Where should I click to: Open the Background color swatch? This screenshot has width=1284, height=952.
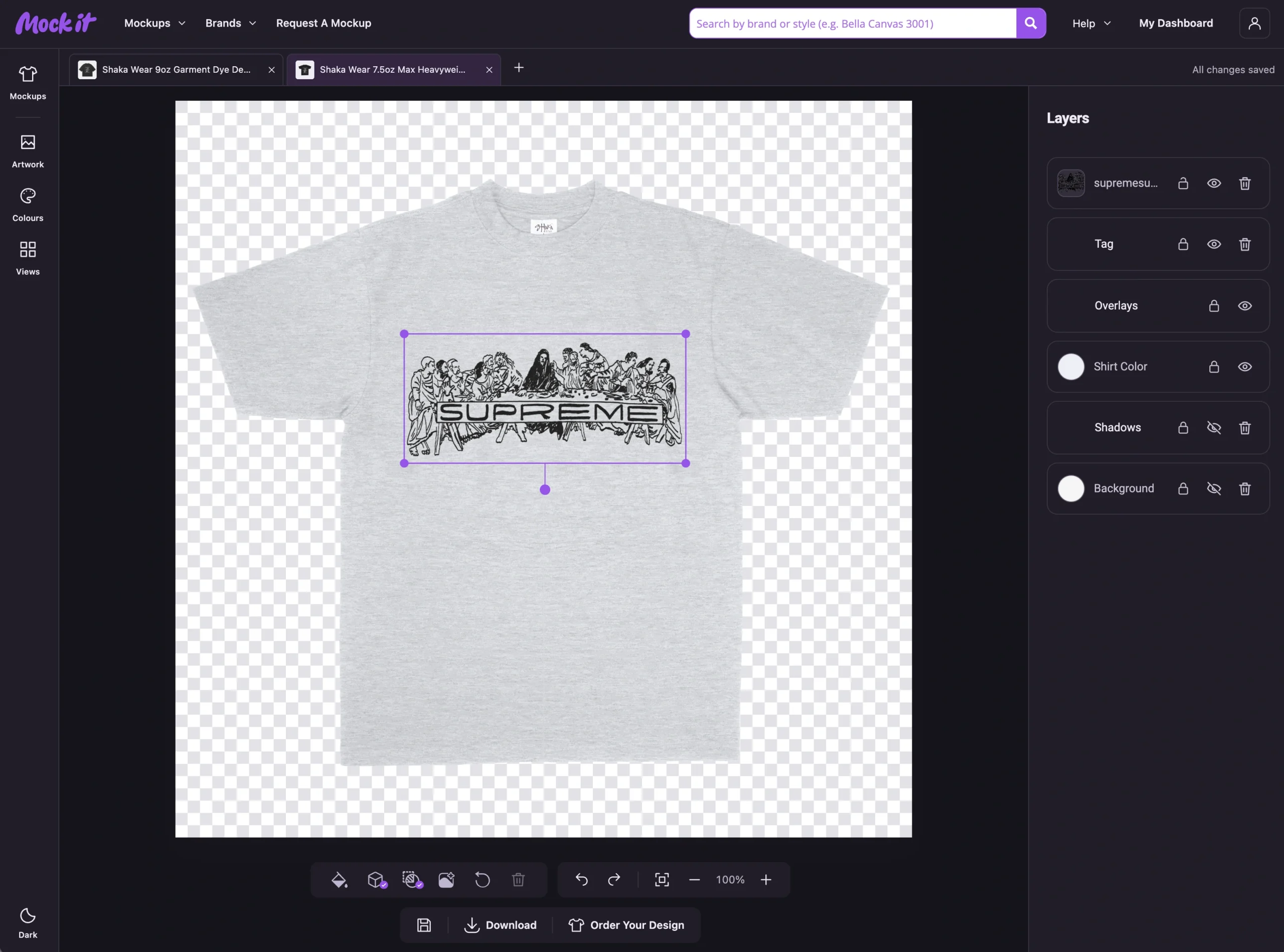click(x=1071, y=489)
